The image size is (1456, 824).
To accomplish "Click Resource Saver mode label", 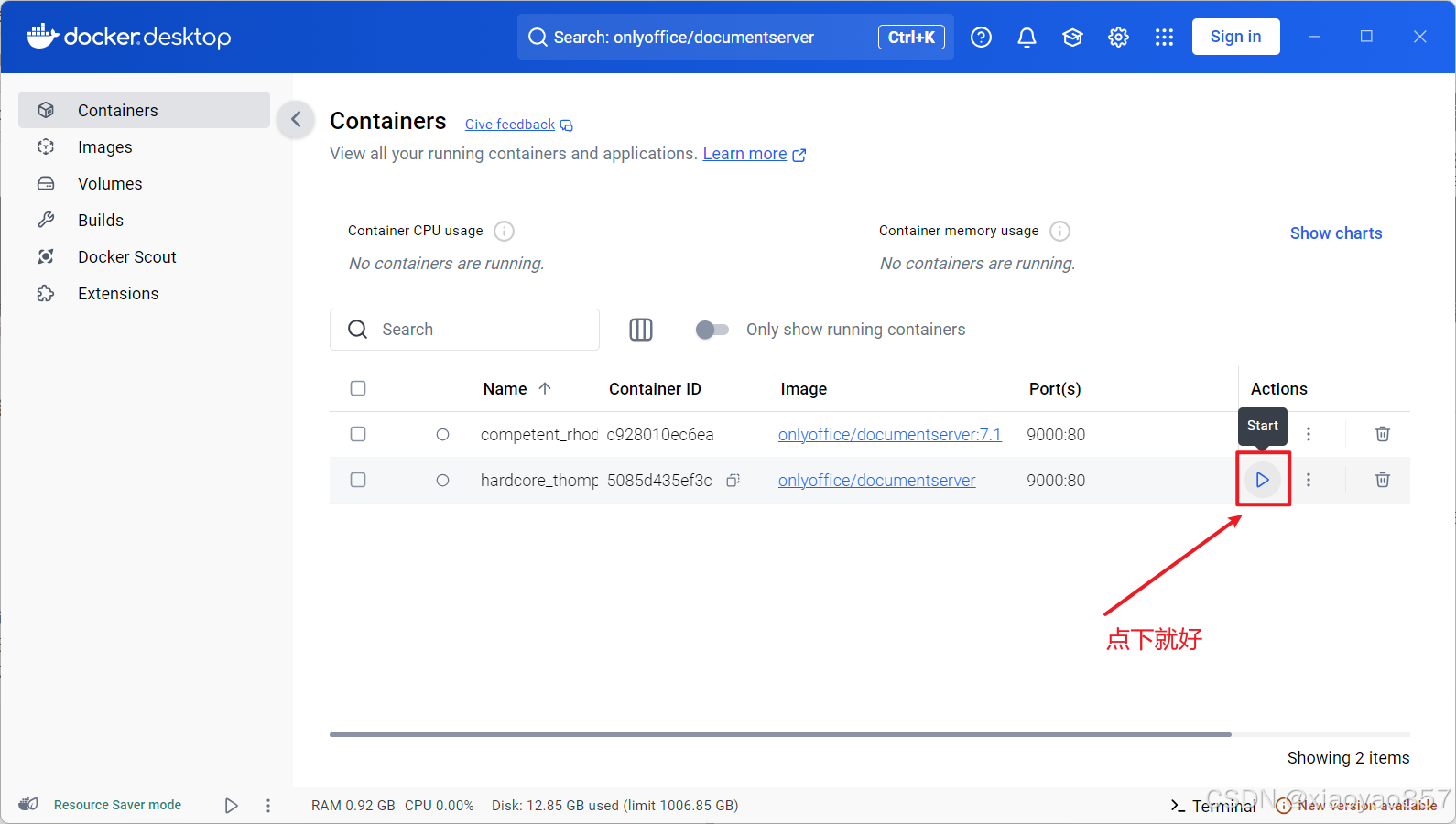I will coord(117,805).
